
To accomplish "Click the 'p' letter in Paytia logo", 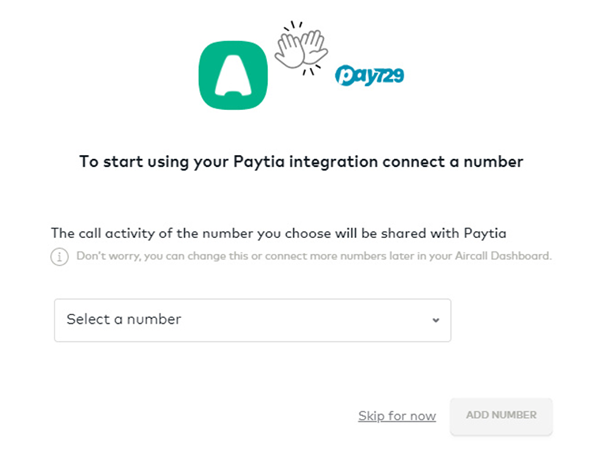I will point(344,75).
